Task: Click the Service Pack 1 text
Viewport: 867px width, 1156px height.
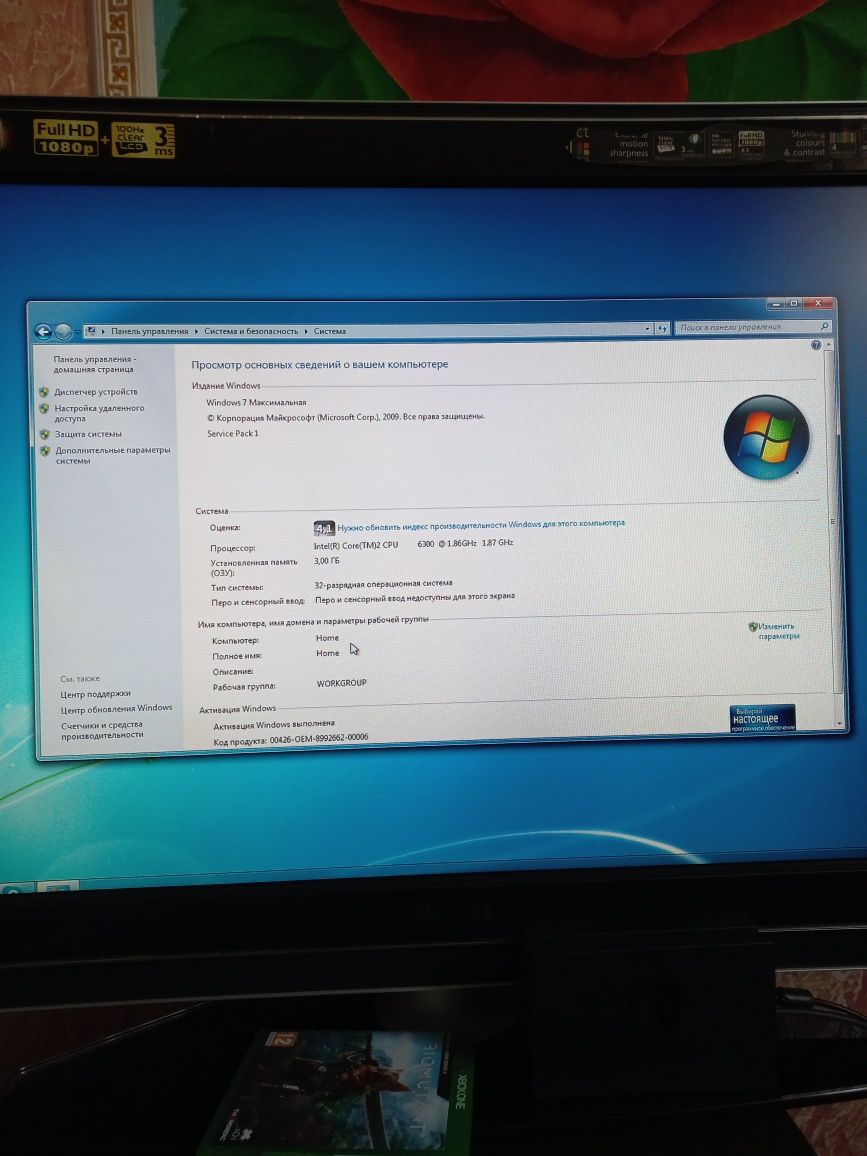Action: 233,434
